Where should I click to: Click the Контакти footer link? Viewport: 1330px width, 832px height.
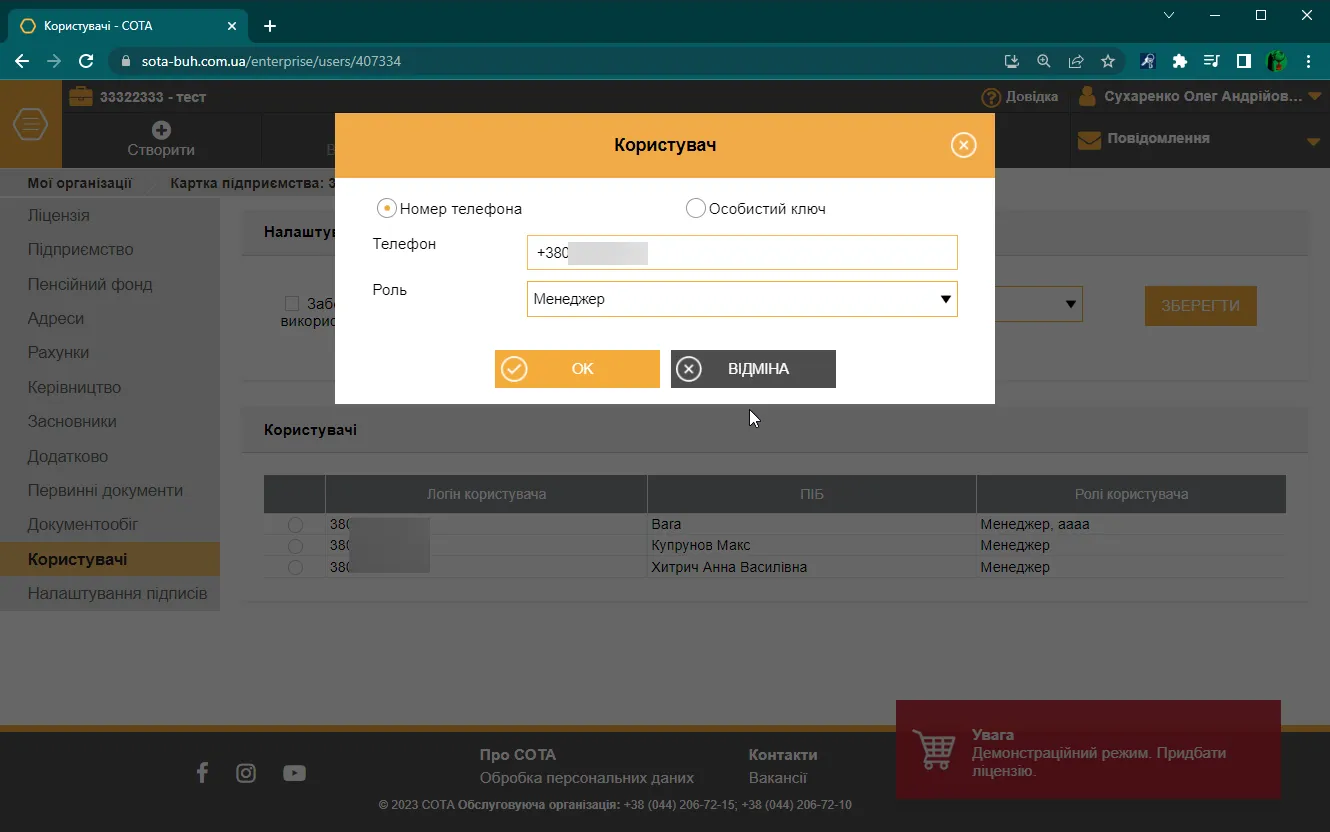[x=783, y=755]
